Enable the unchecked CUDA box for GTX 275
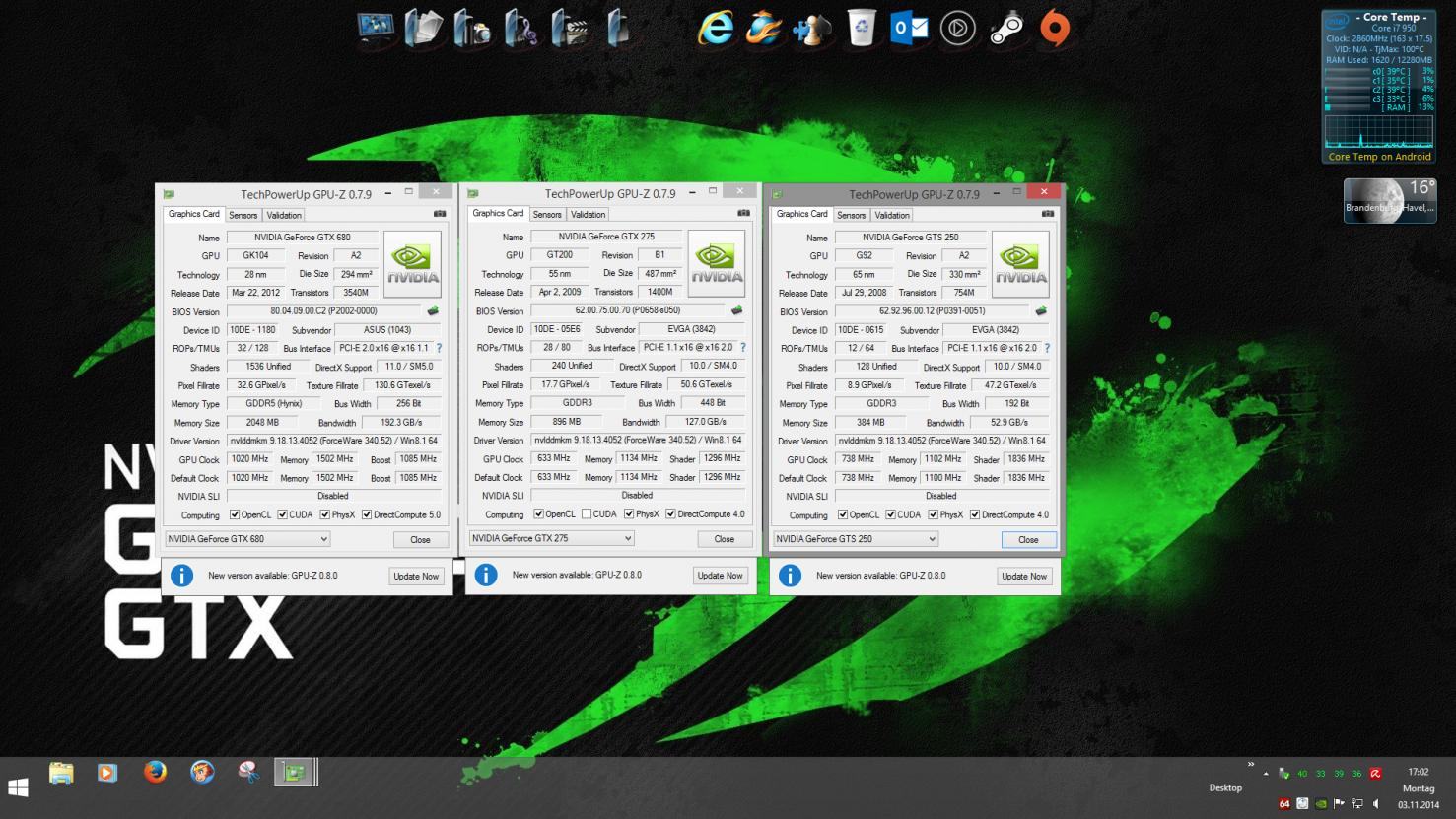Viewport: 1456px width, 819px height. [587, 513]
